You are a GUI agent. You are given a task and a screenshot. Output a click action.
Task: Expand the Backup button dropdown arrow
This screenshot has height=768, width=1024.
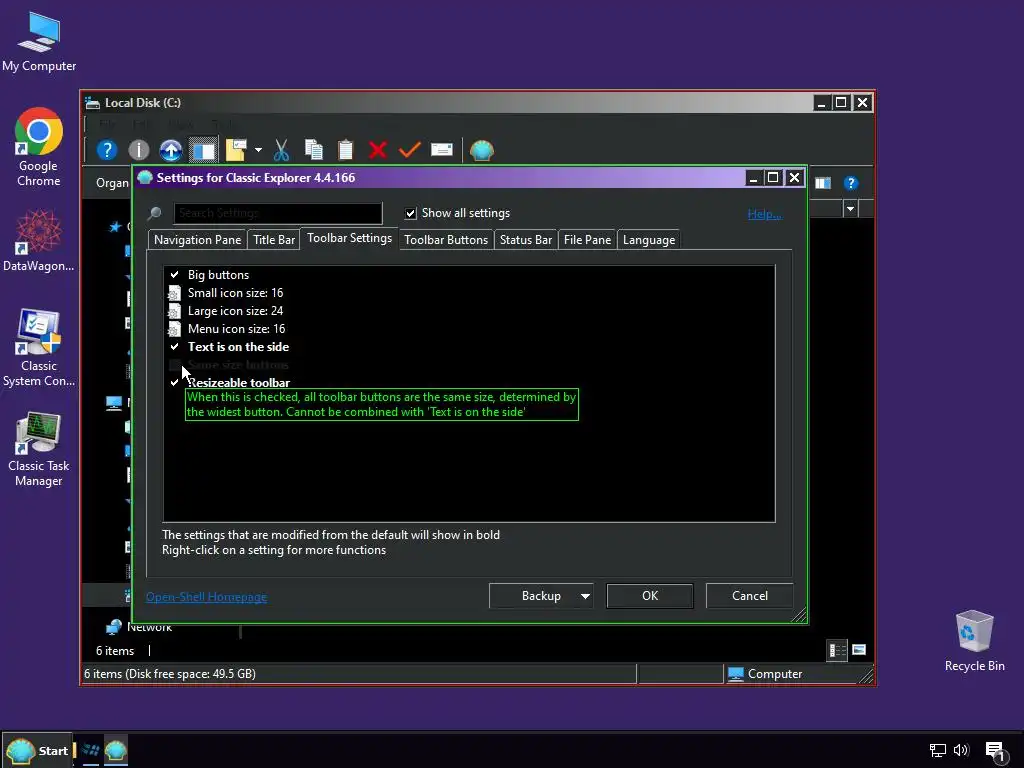coord(585,596)
